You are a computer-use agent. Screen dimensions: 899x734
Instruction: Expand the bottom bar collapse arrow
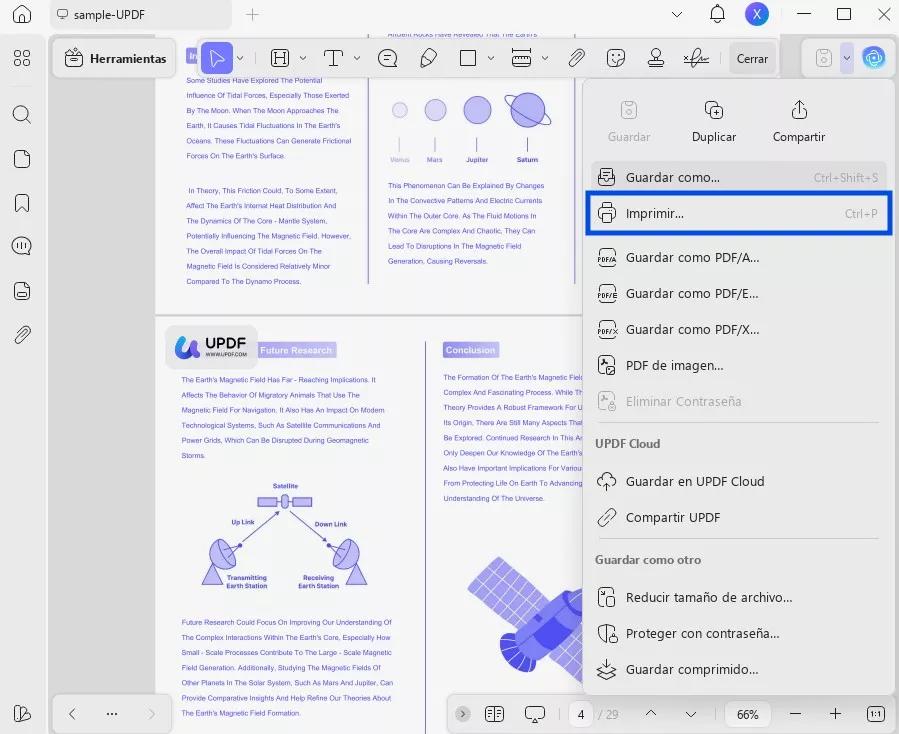[x=463, y=714]
